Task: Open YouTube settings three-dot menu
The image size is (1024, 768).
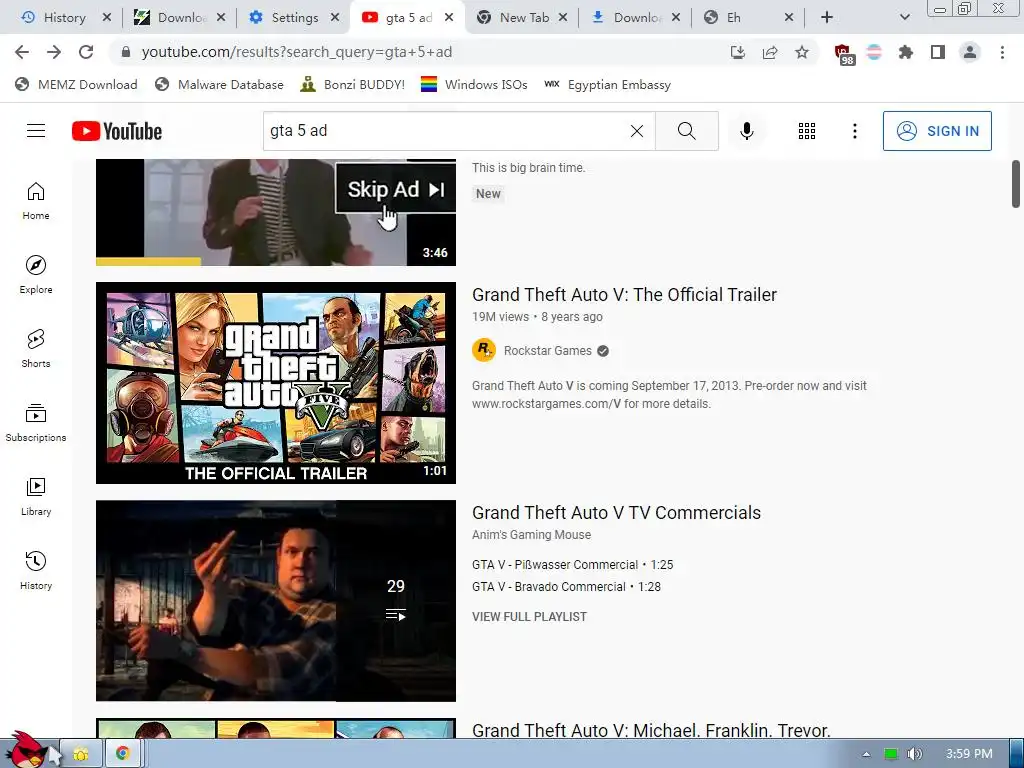Action: tap(854, 131)
